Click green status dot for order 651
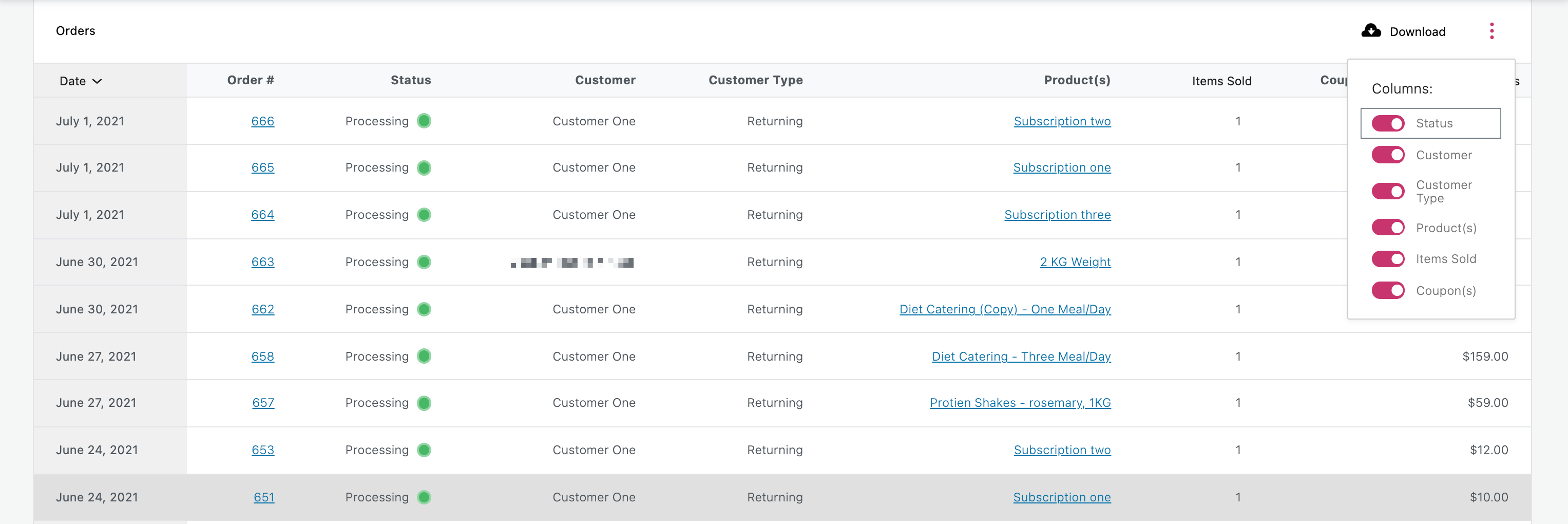This screenshot has width=1568, height=524. [x=424, y=497]
